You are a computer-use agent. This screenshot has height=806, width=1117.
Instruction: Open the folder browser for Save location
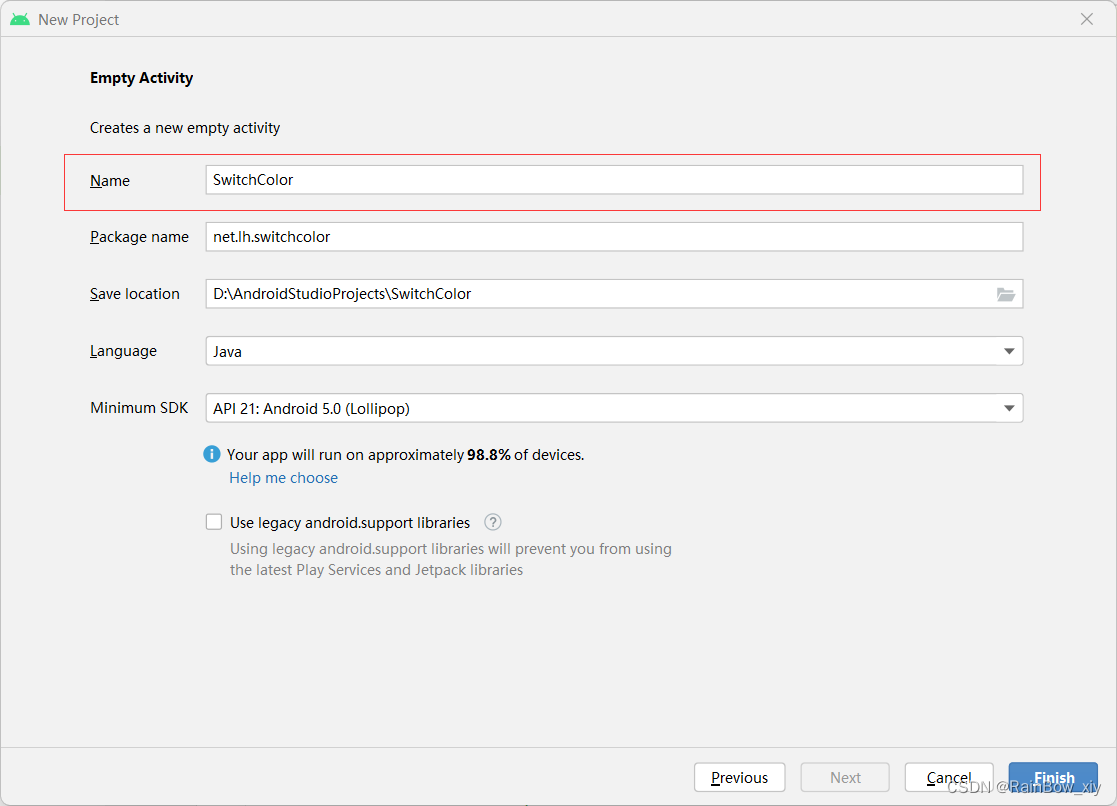[1005, 294]
